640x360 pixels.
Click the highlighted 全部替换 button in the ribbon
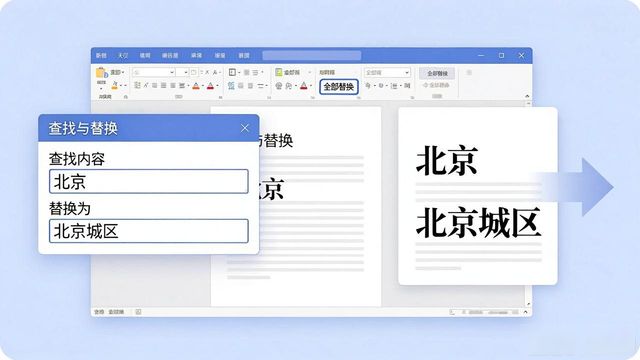[x=339, y=87]
